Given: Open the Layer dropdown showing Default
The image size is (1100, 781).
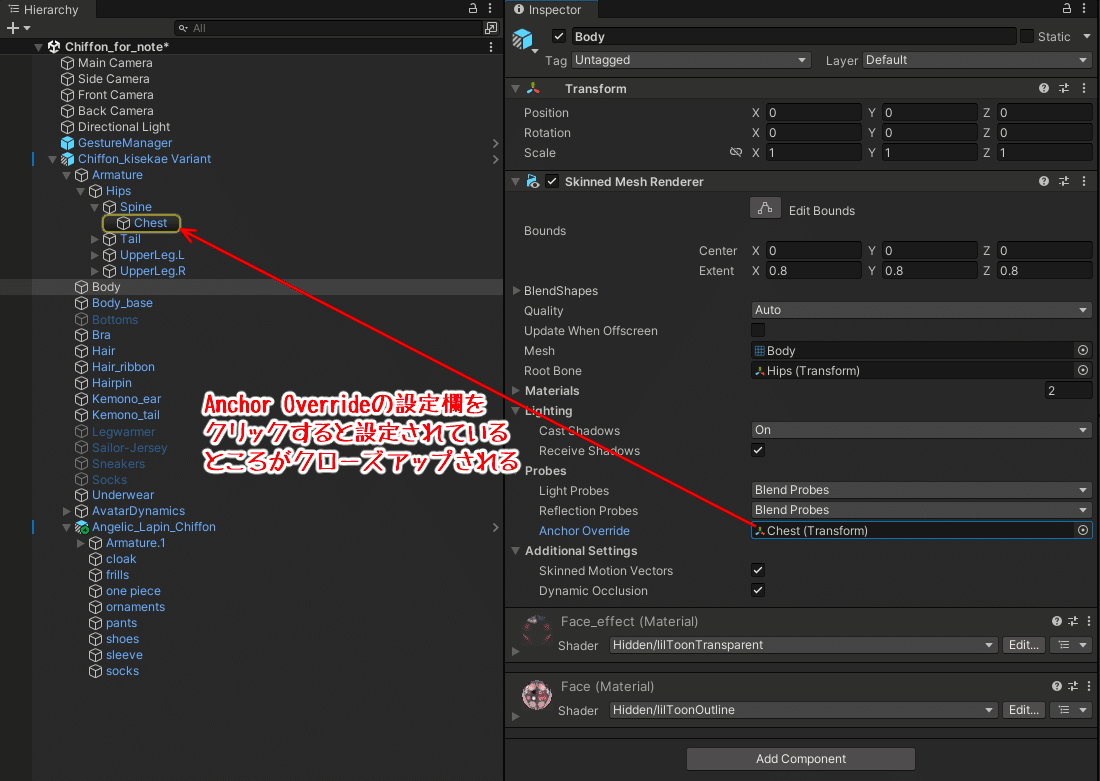Looking at the screenshot, I should (977, 60).
